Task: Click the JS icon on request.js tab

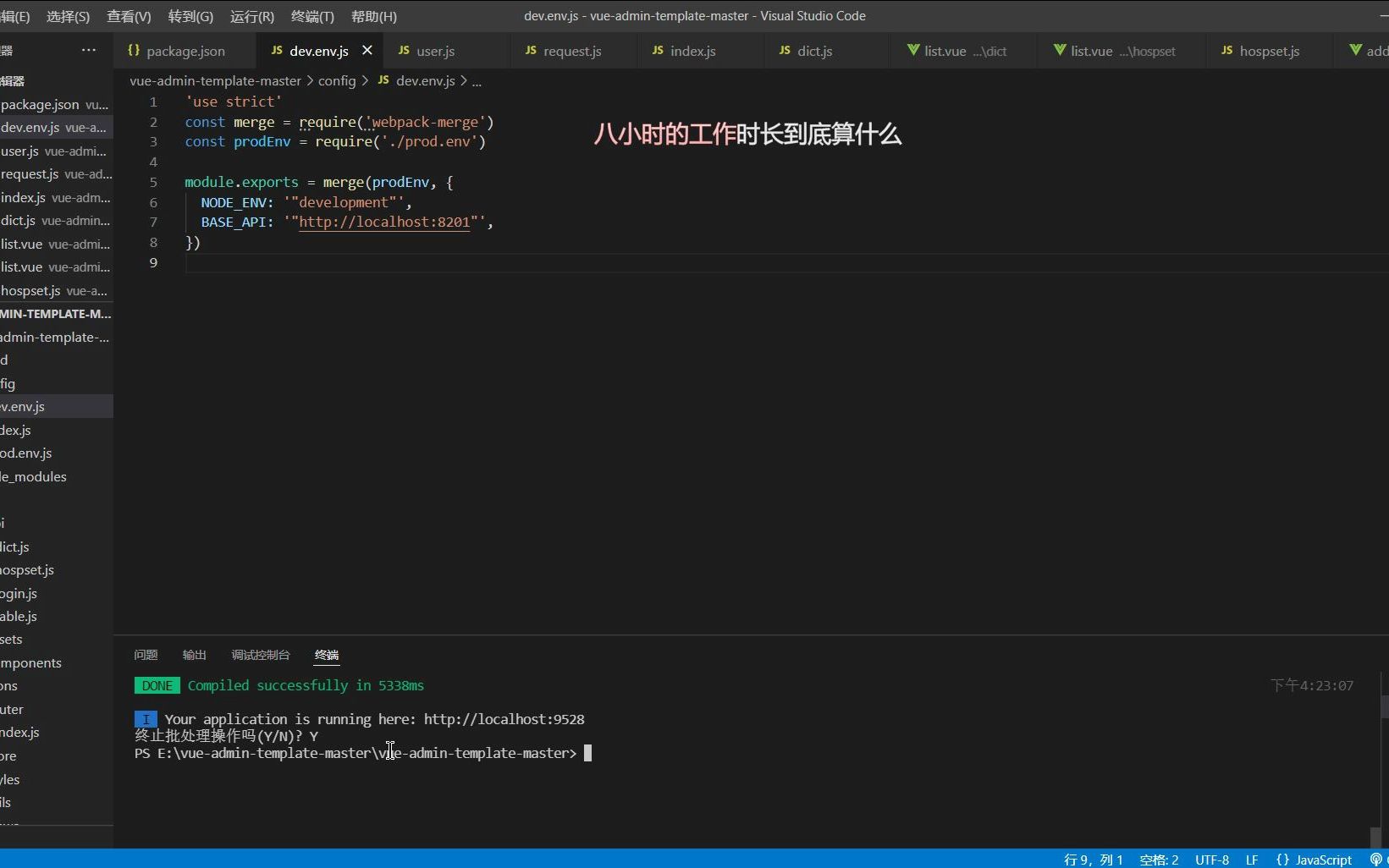Action: (x=531, y=51)
